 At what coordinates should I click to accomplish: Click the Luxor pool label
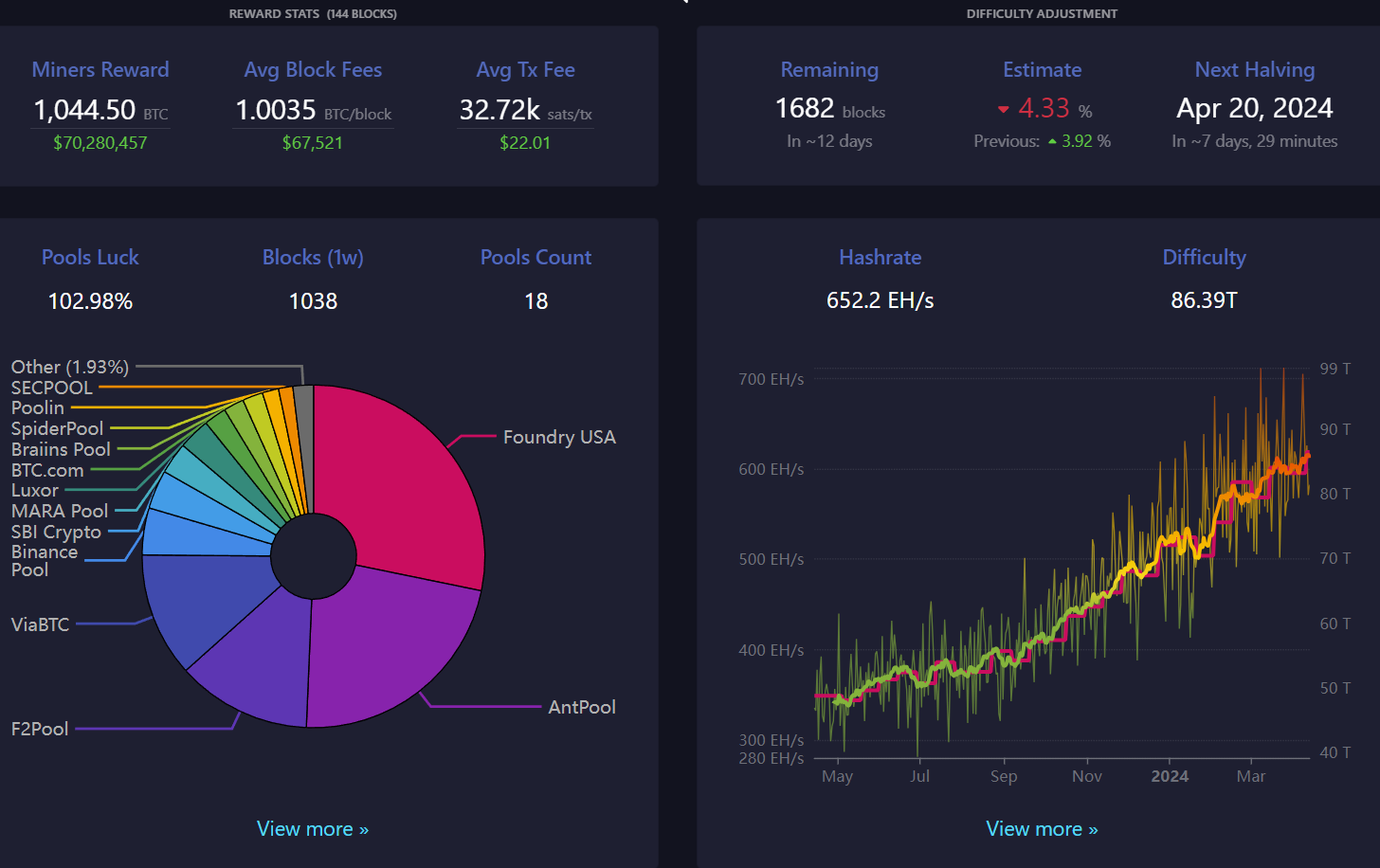(35, 490)
